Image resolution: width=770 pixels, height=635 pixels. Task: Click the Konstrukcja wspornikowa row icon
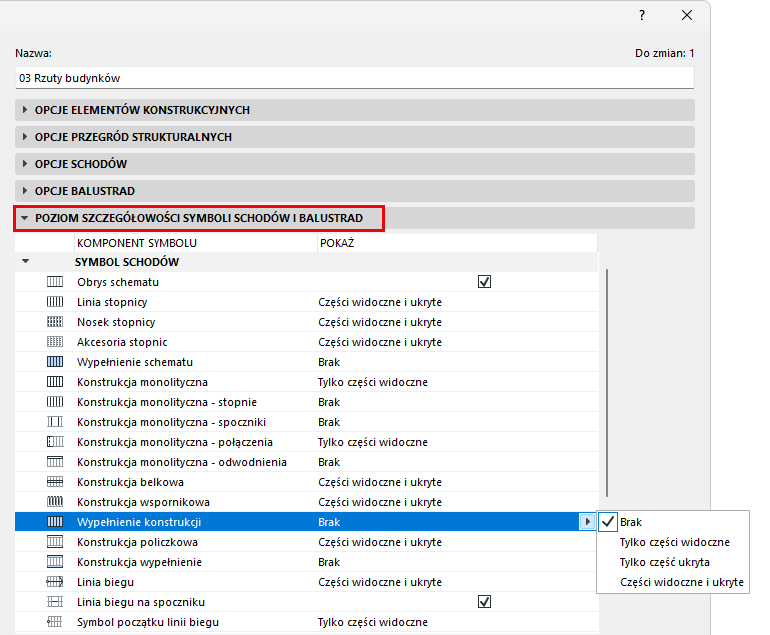[x=55, y=502]
